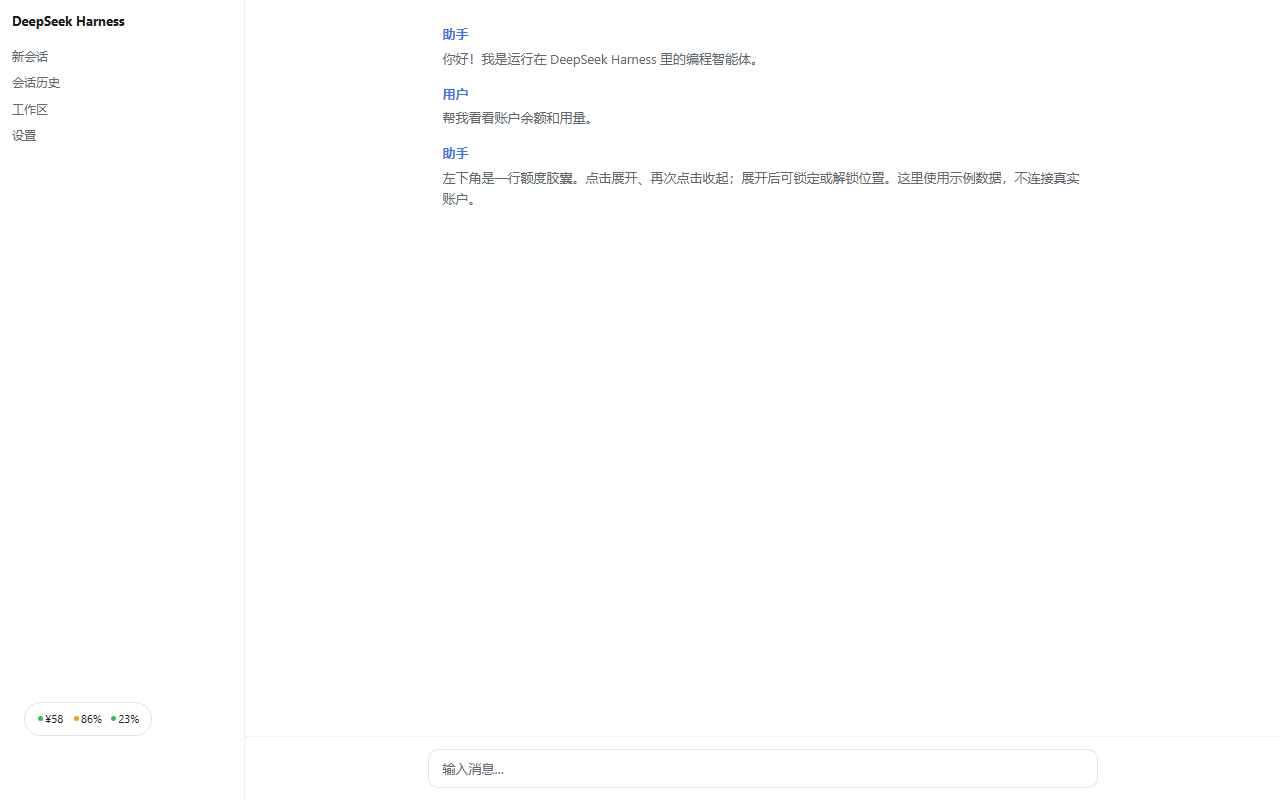The height and width of the screenshot is (800, 1280).
Task: Start a new chat via 新会话
Action: coord(30,57)
